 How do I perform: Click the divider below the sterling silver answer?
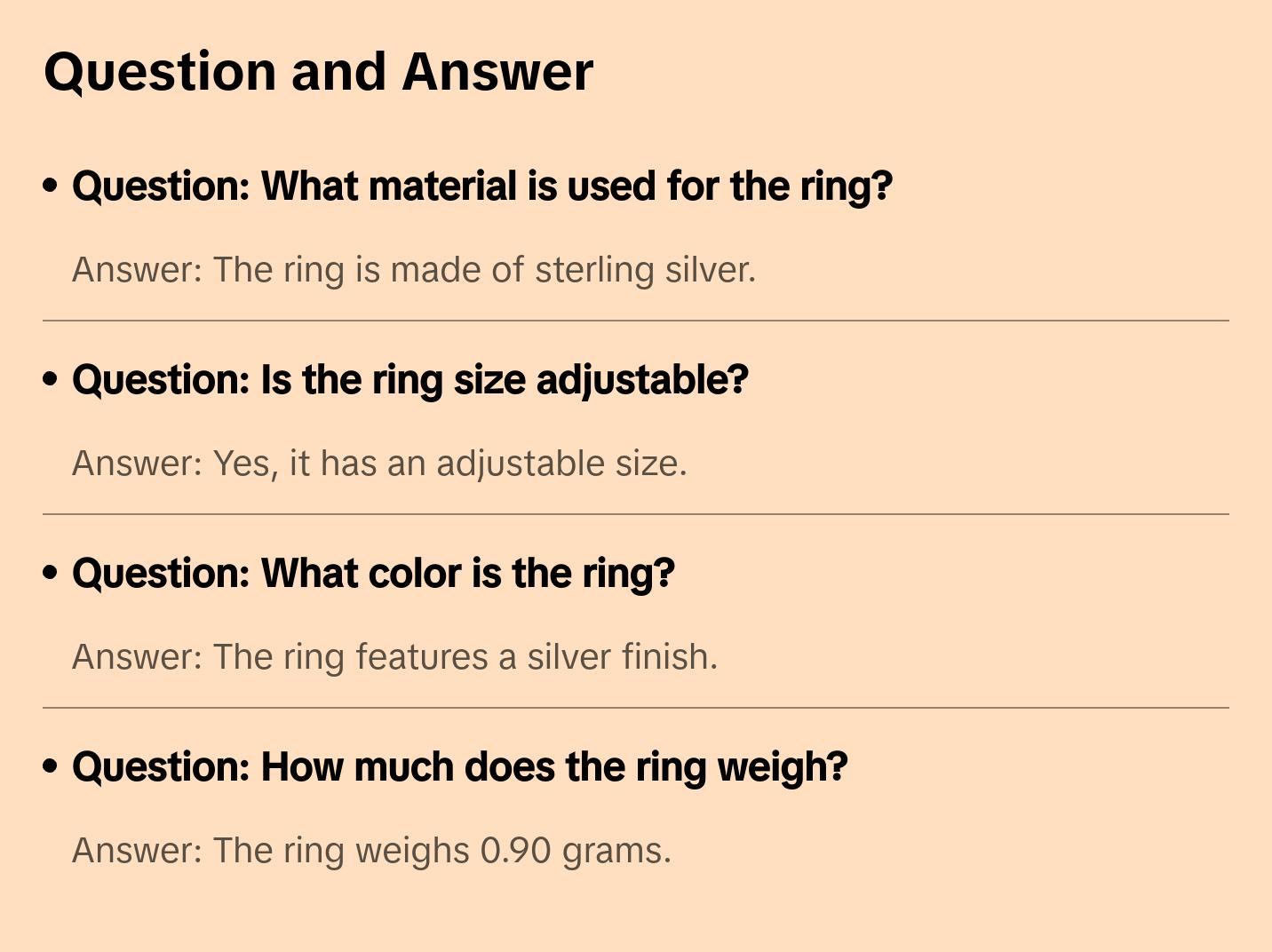pyautogui.click(x=636, y=321)
